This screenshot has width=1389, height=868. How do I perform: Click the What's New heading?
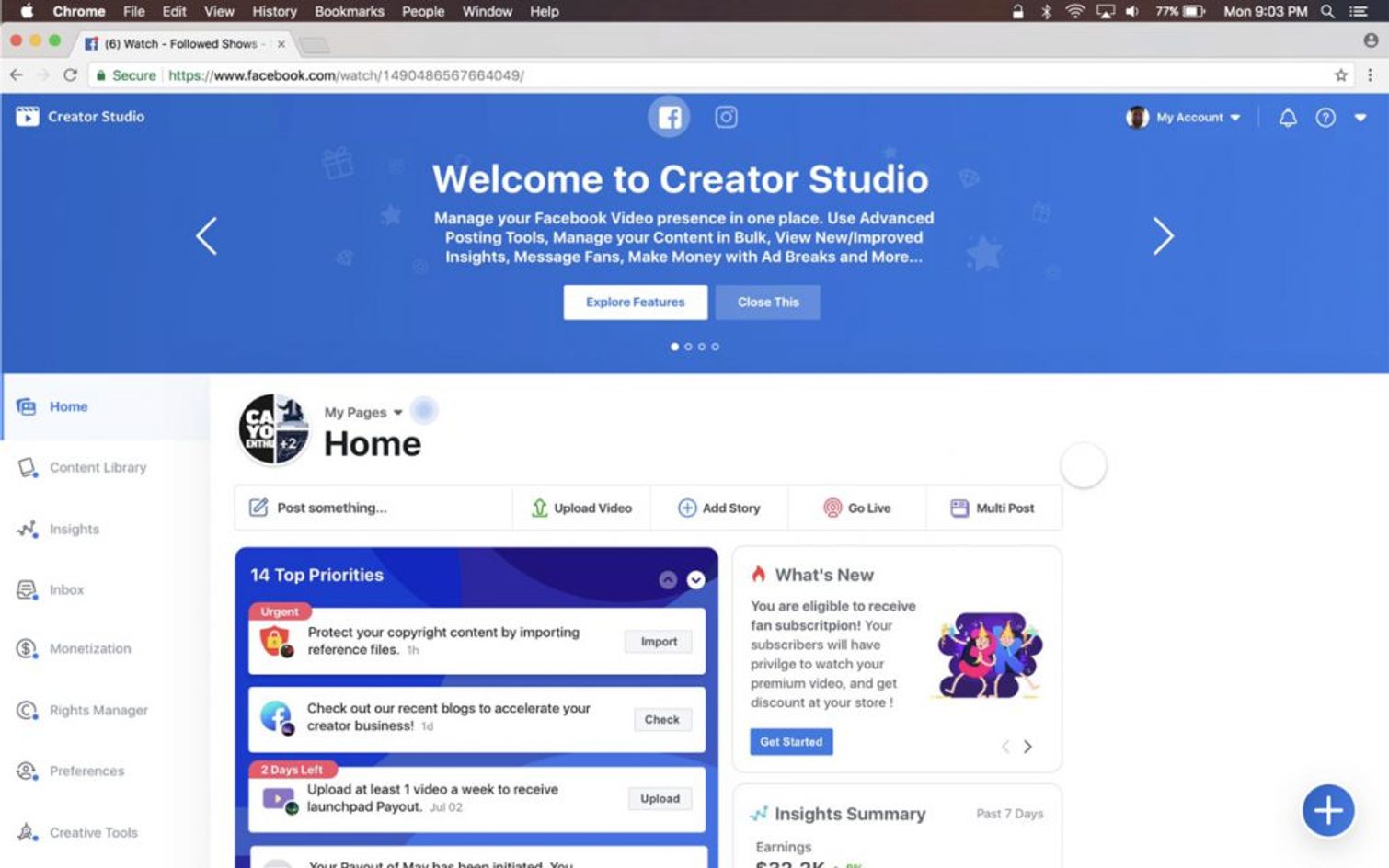coord(824,575)
